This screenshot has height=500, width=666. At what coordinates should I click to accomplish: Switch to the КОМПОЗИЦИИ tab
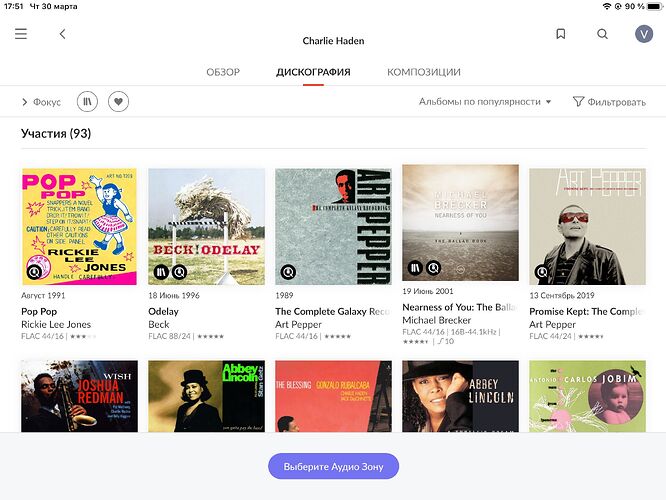click(x=424, y=72)
